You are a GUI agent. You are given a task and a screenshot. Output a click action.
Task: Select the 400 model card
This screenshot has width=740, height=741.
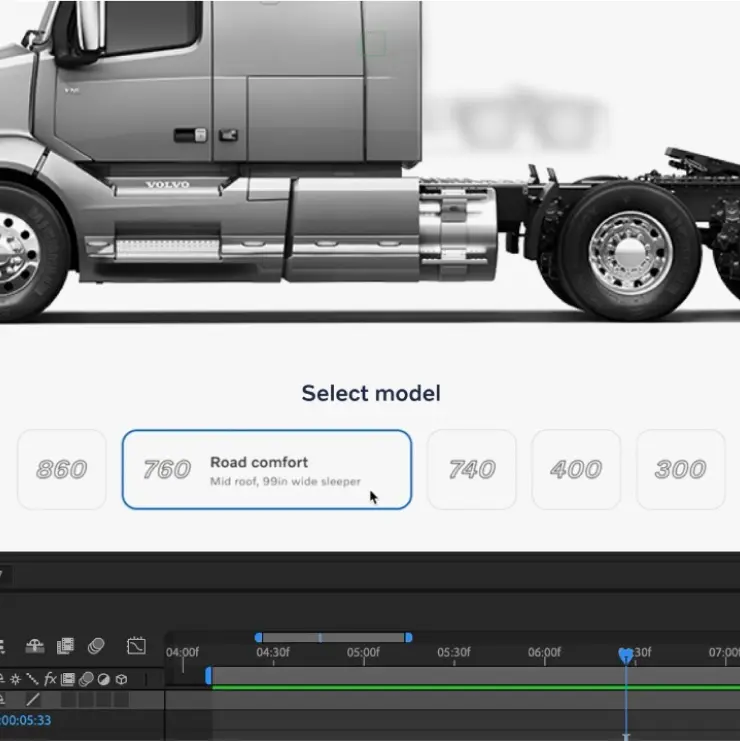point(576,469)
